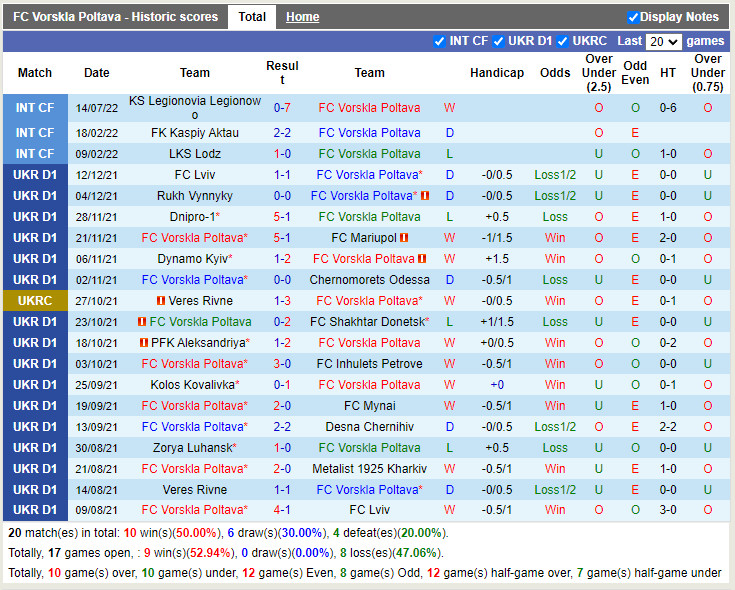Click red card icon in Dynamo Kyiv row
The image size is (735, 590).
click(x=422, y=259)
